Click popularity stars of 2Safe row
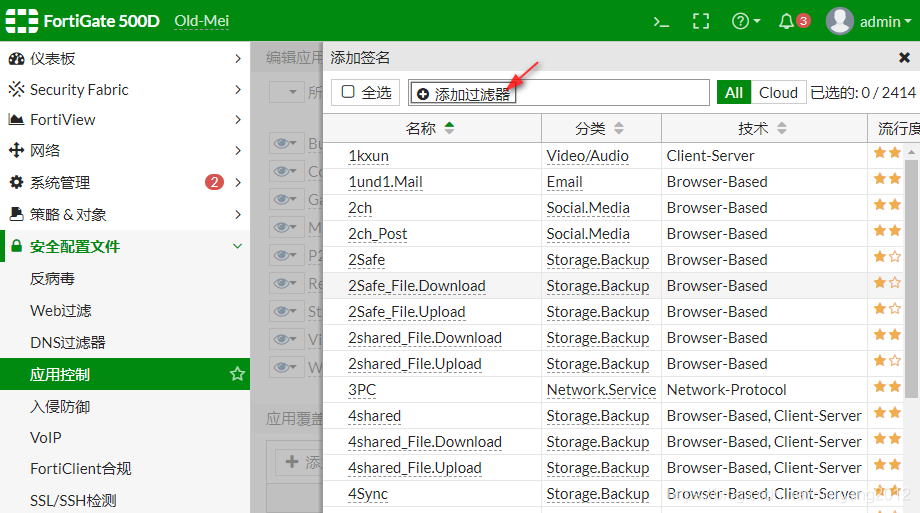920x513 pixels. (x=887, y=256)
